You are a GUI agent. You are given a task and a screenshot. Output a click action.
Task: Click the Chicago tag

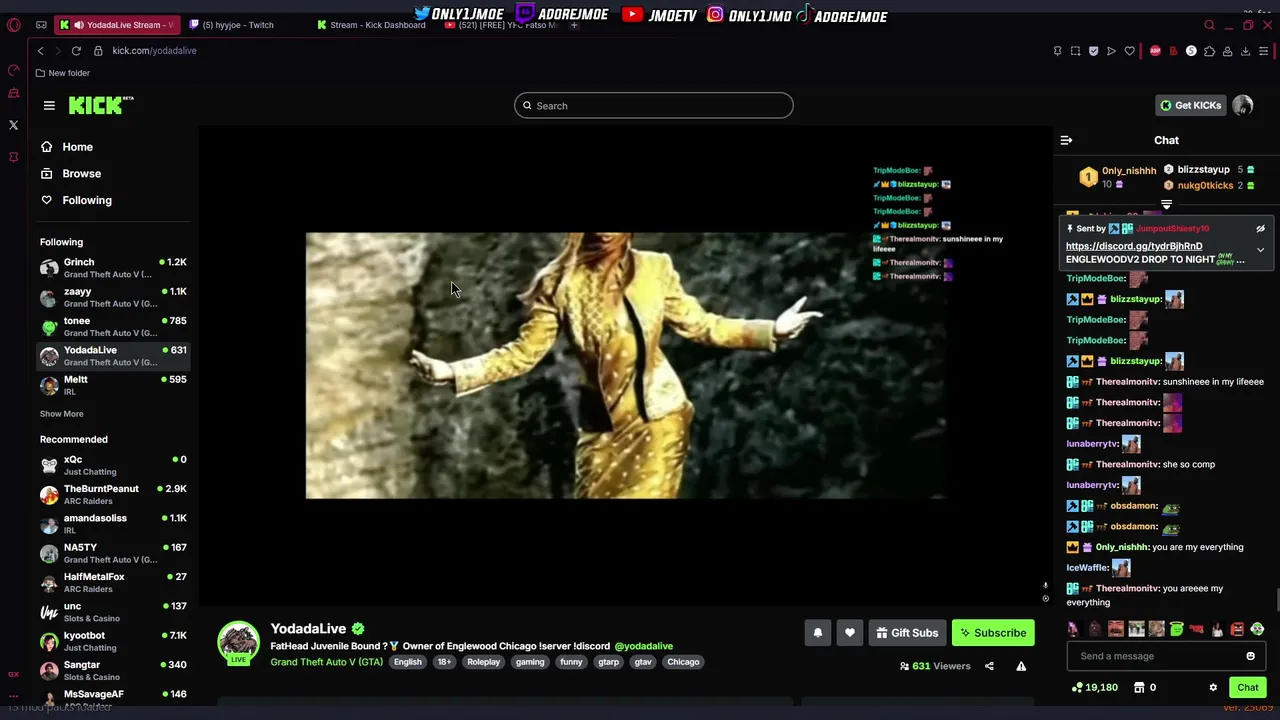[683, 662]
